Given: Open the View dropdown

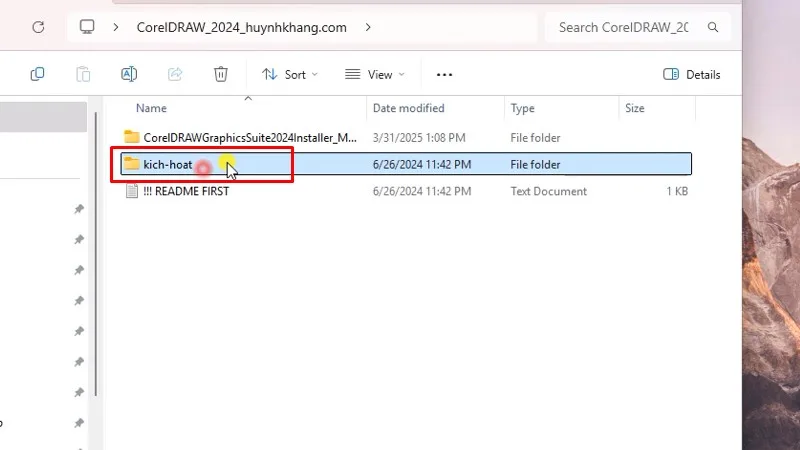Looking at the screenshot, I should coord(374,74).
